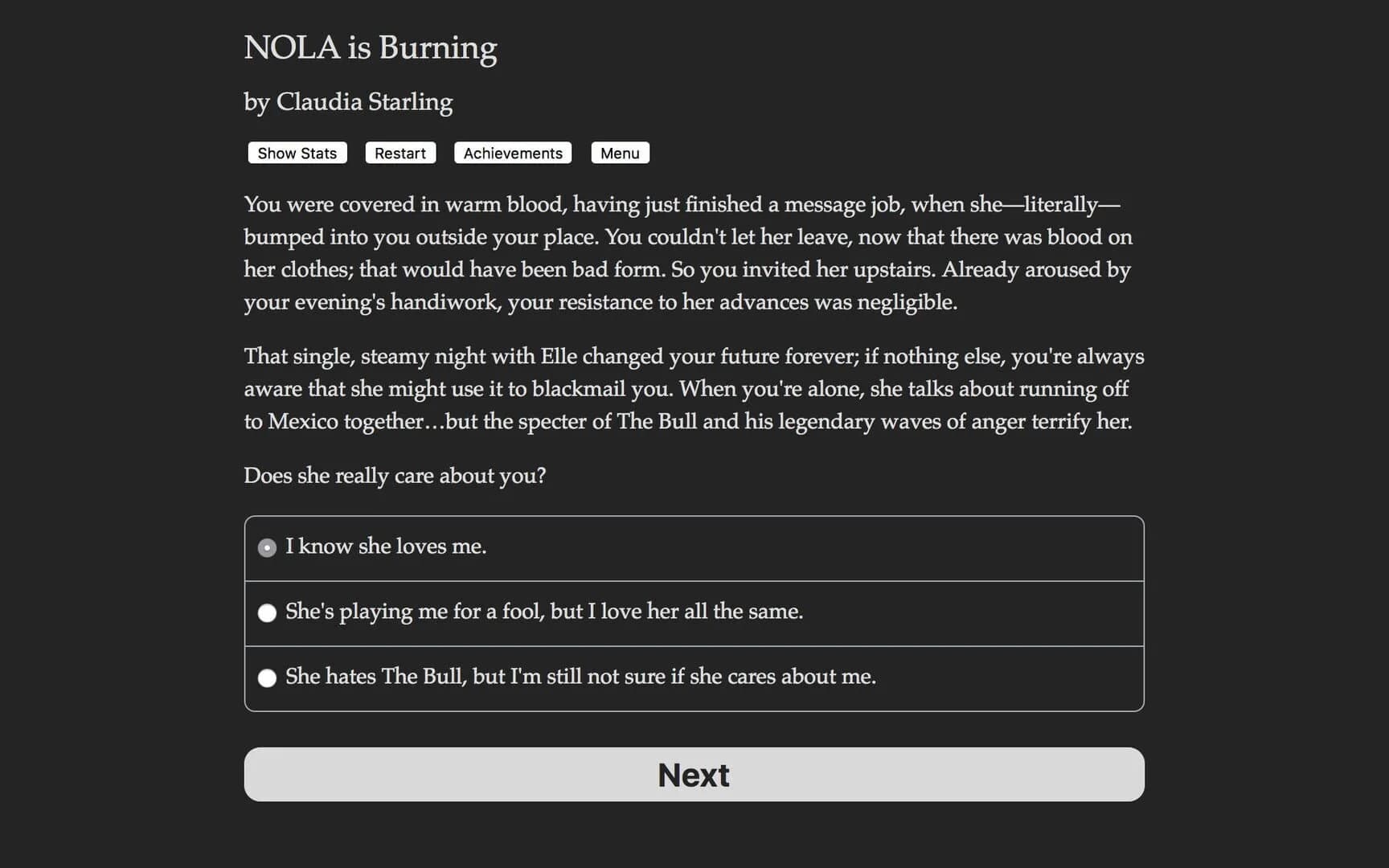Image resolution: width=1389 pixels, height=868 pixels.
Task: Click the Show Stats button
Action: pos(296,153)
